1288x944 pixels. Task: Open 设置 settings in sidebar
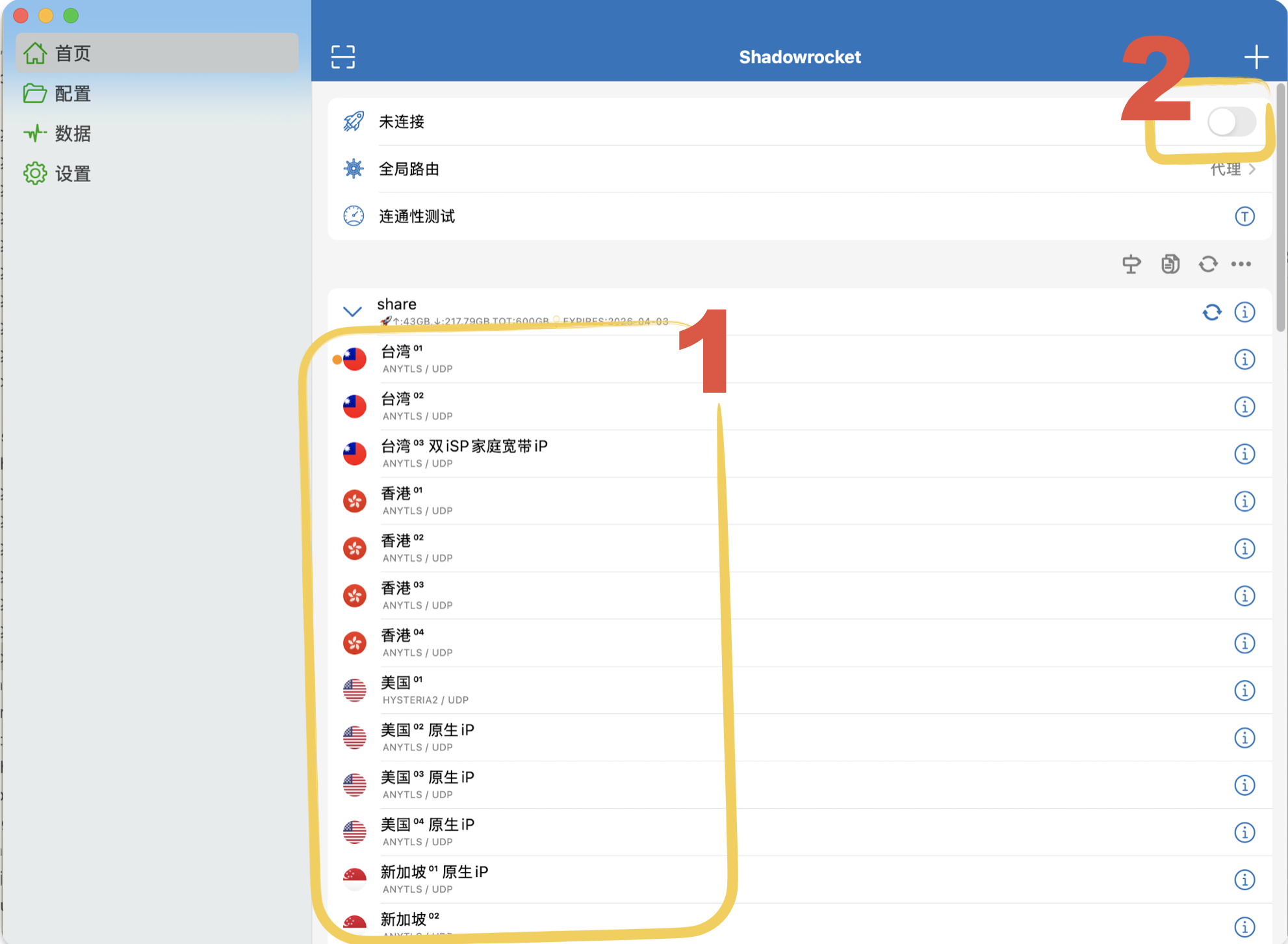point(71,174)
